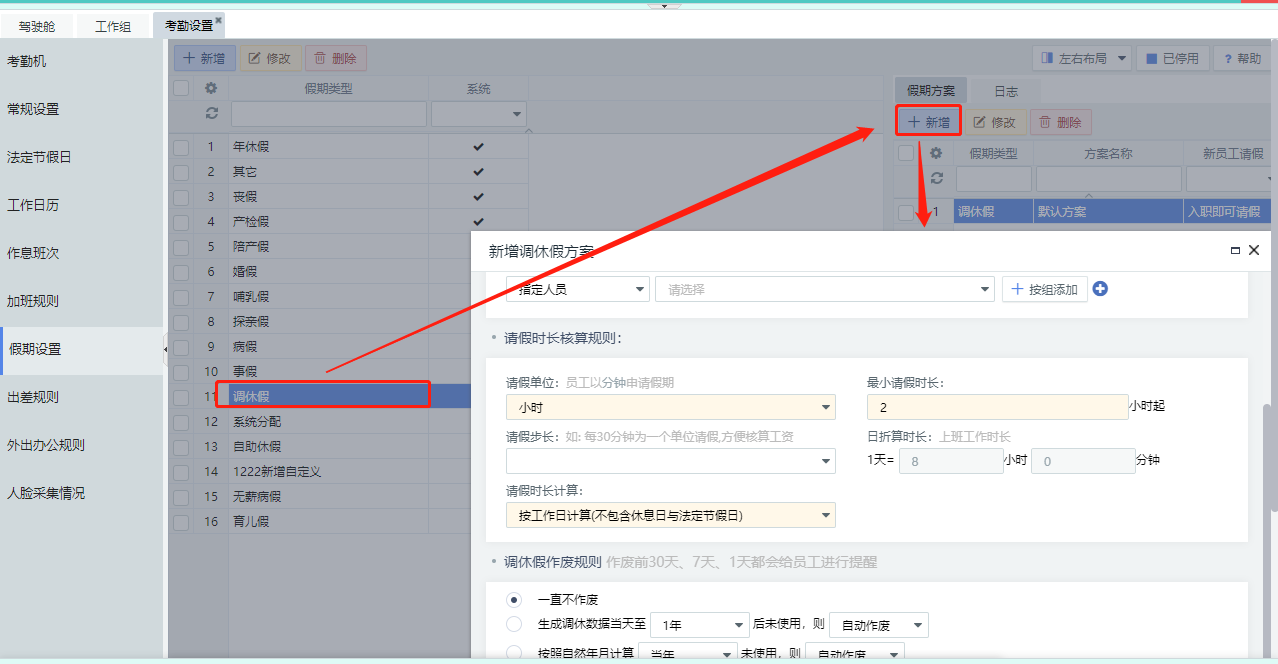Open the 自动作废 dropdown after 后未使用
Screen dimensions: 1278x664
(x=879, y=625)
